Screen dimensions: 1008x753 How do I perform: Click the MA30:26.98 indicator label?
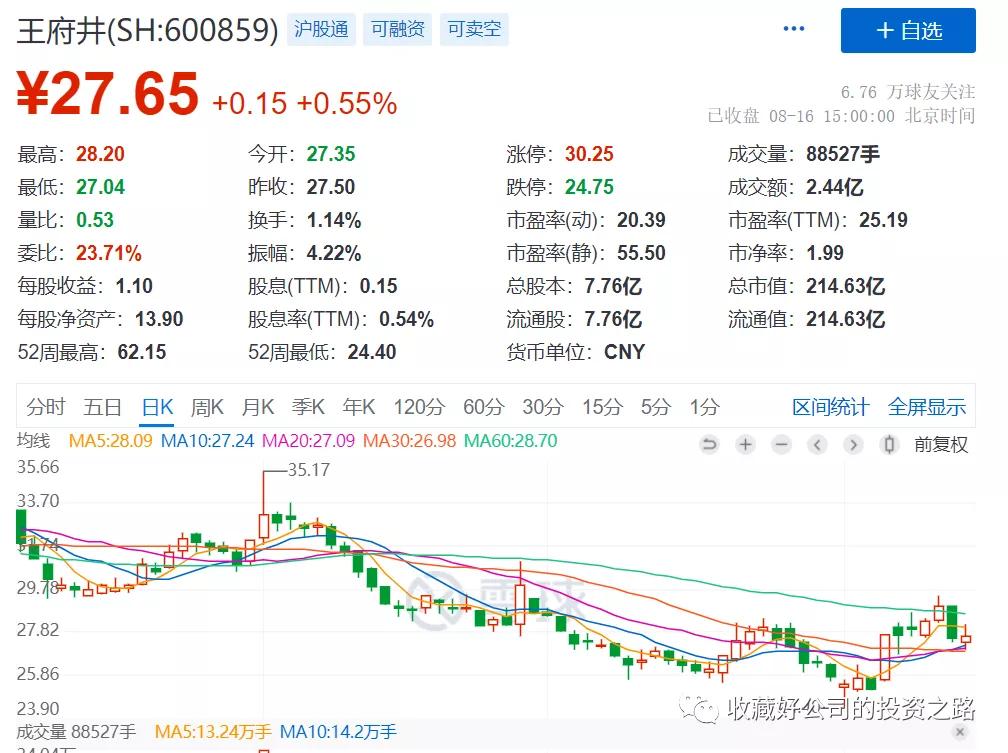click(410, 441)
